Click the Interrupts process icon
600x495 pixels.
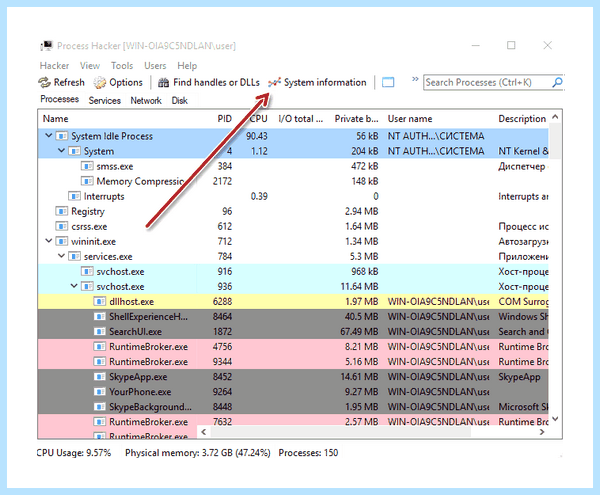74,196
